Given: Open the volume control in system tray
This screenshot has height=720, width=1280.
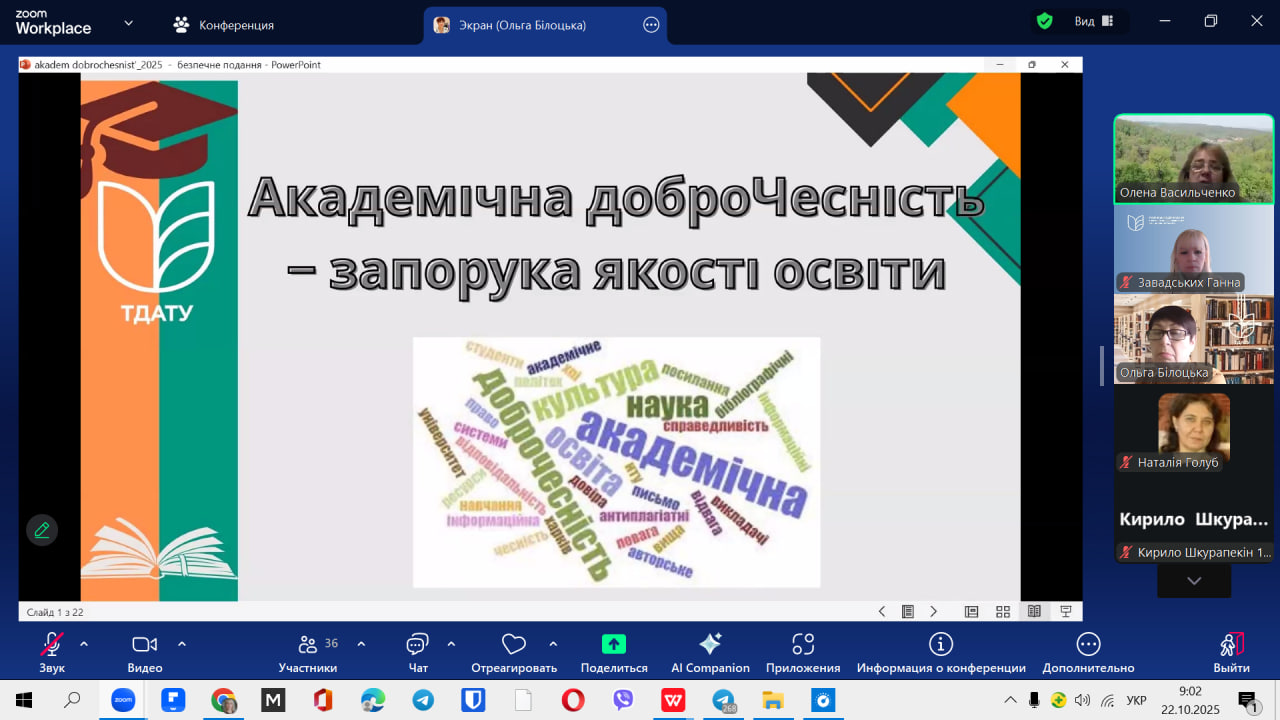Looking at the screenshot, I should pyautogui.click(x=1082, y=700).
